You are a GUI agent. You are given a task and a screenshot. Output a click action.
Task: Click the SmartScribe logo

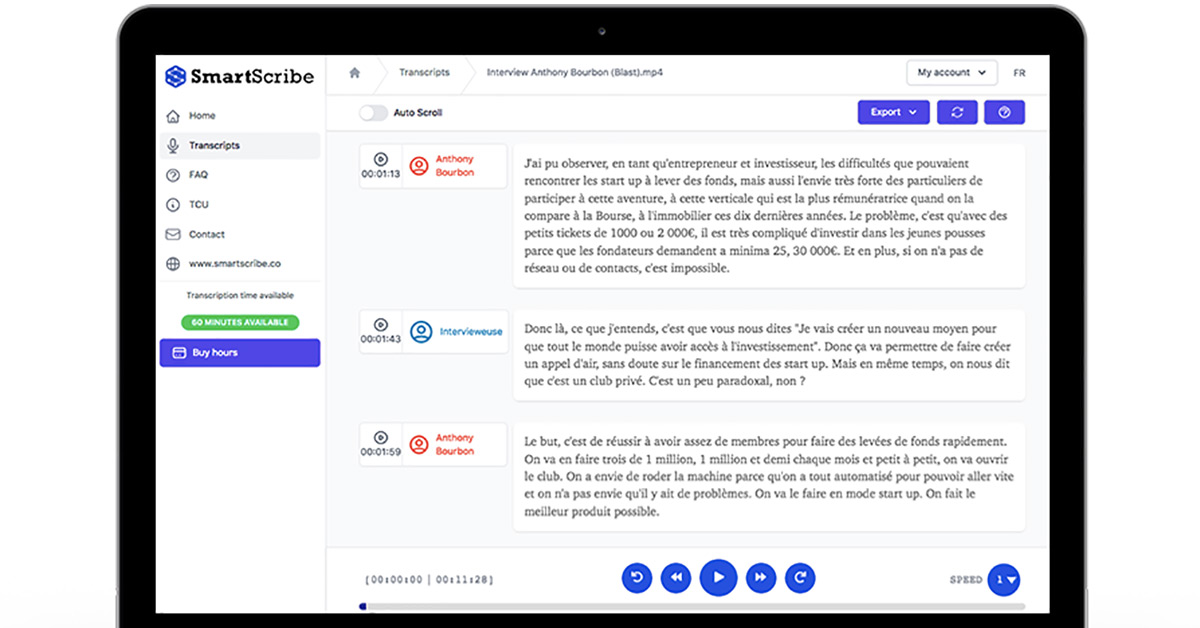(239, 76)
